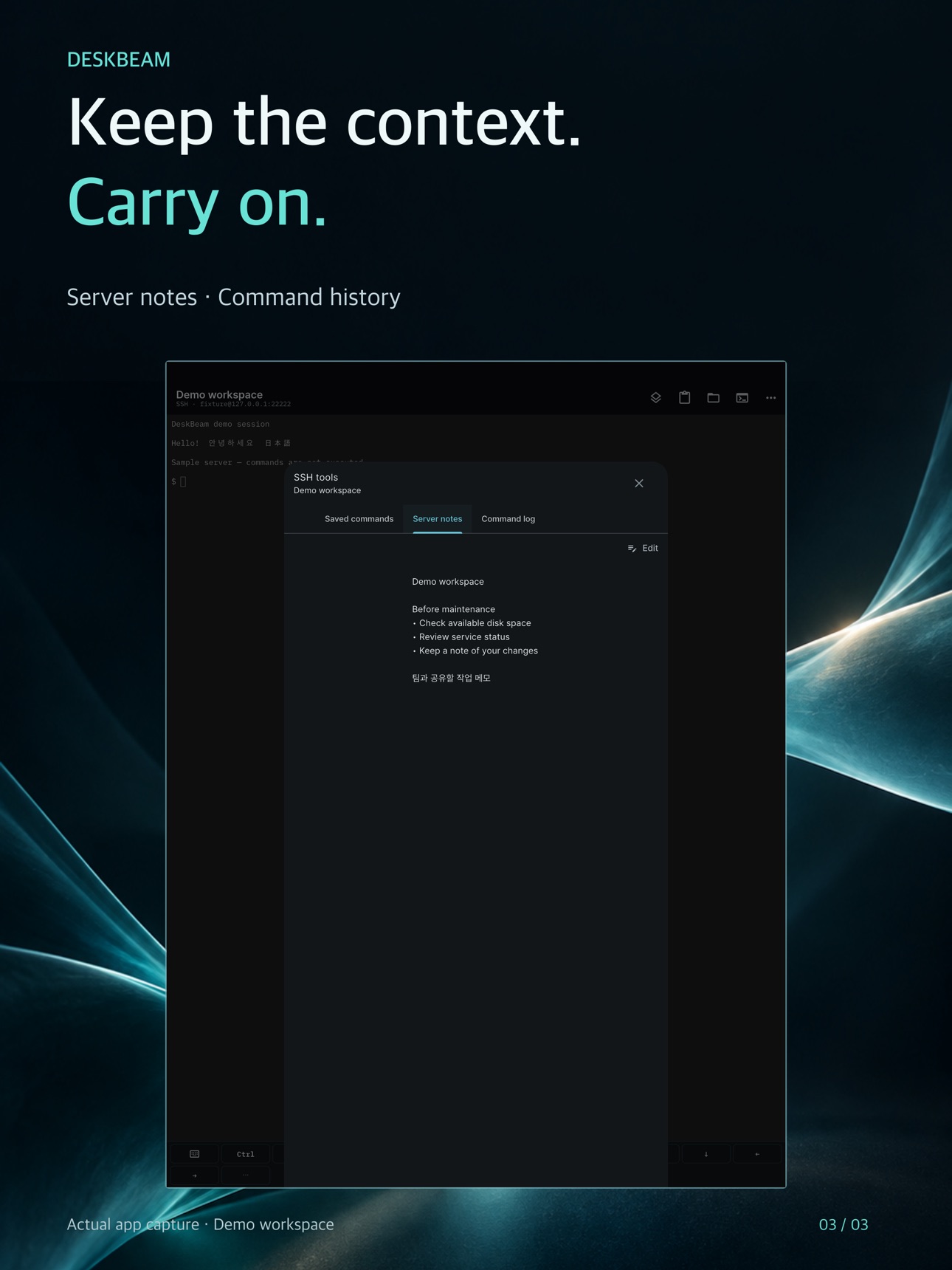Open the Command log tab
Viewport: 952px width, 1270px height.
point(508,519)
